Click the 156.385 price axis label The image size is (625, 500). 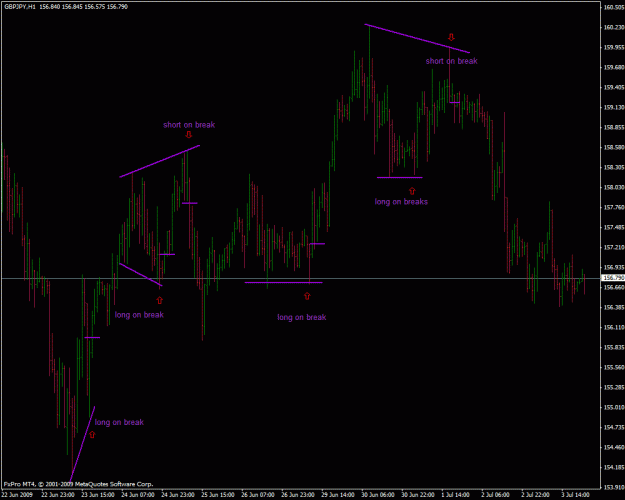click(614, 307)
